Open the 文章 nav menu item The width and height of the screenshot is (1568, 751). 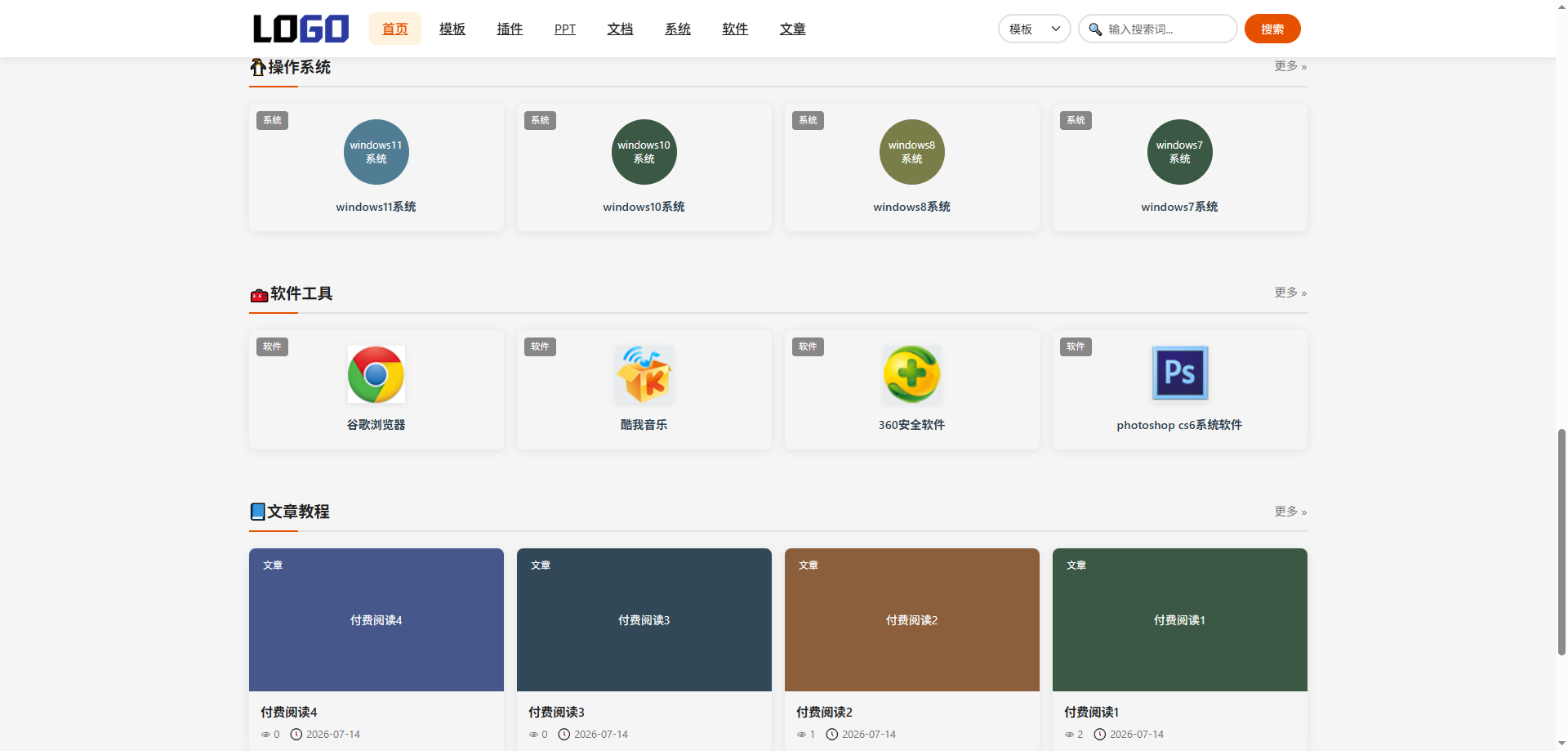click(x=792, y=29)
